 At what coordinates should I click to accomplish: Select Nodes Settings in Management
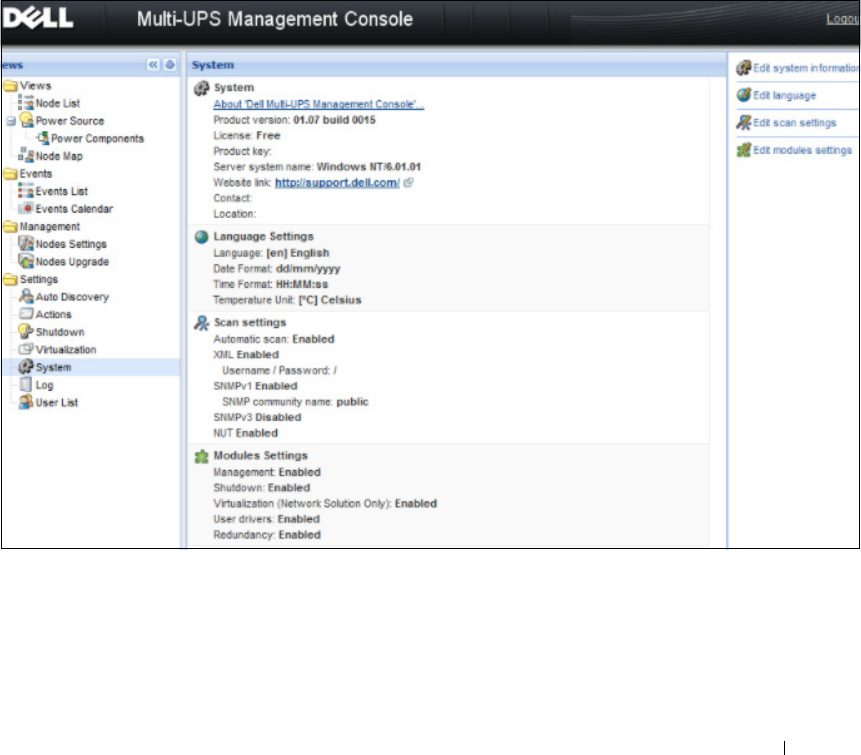pos(70,244)
